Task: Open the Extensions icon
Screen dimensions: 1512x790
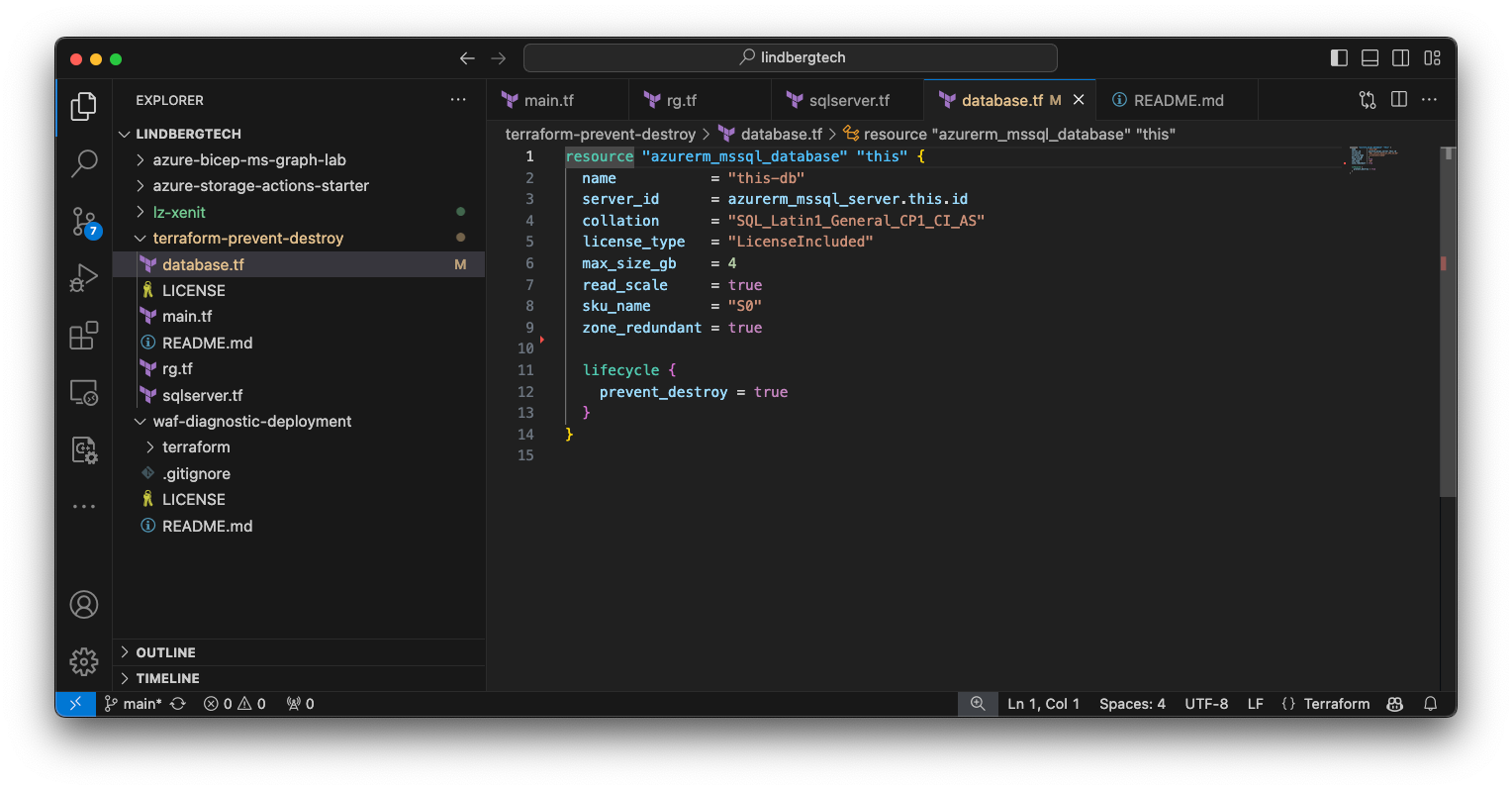Action: 83,335
